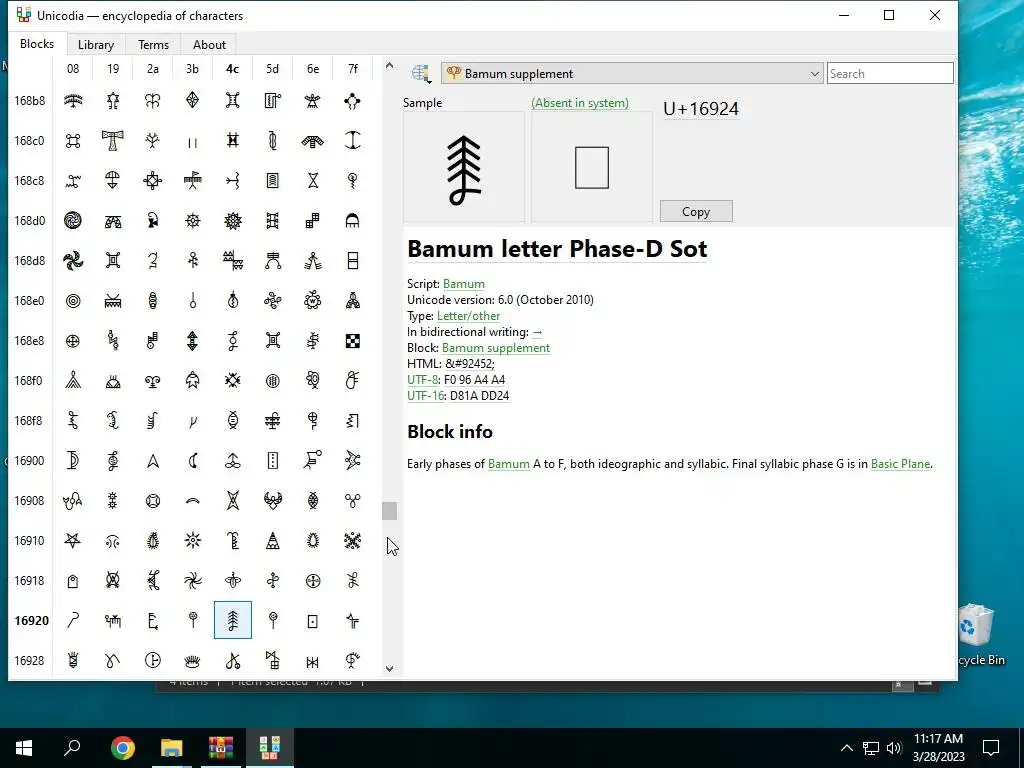The width and height of the screenshot is (1024, 768).
Task: Switch to the Library tab
Action: tap(95, 44)
